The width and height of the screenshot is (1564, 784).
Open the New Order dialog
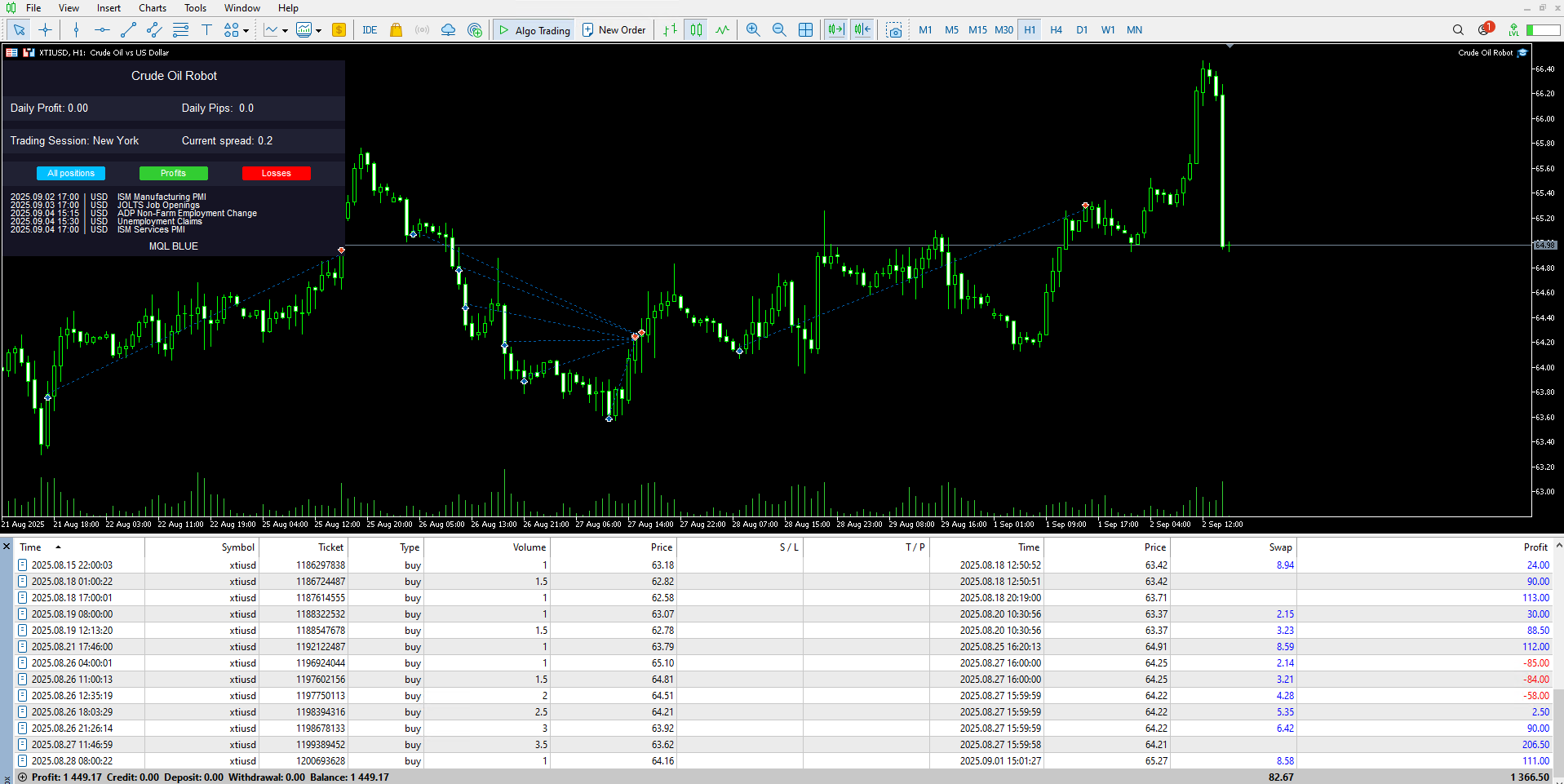(x=614, y=30)
